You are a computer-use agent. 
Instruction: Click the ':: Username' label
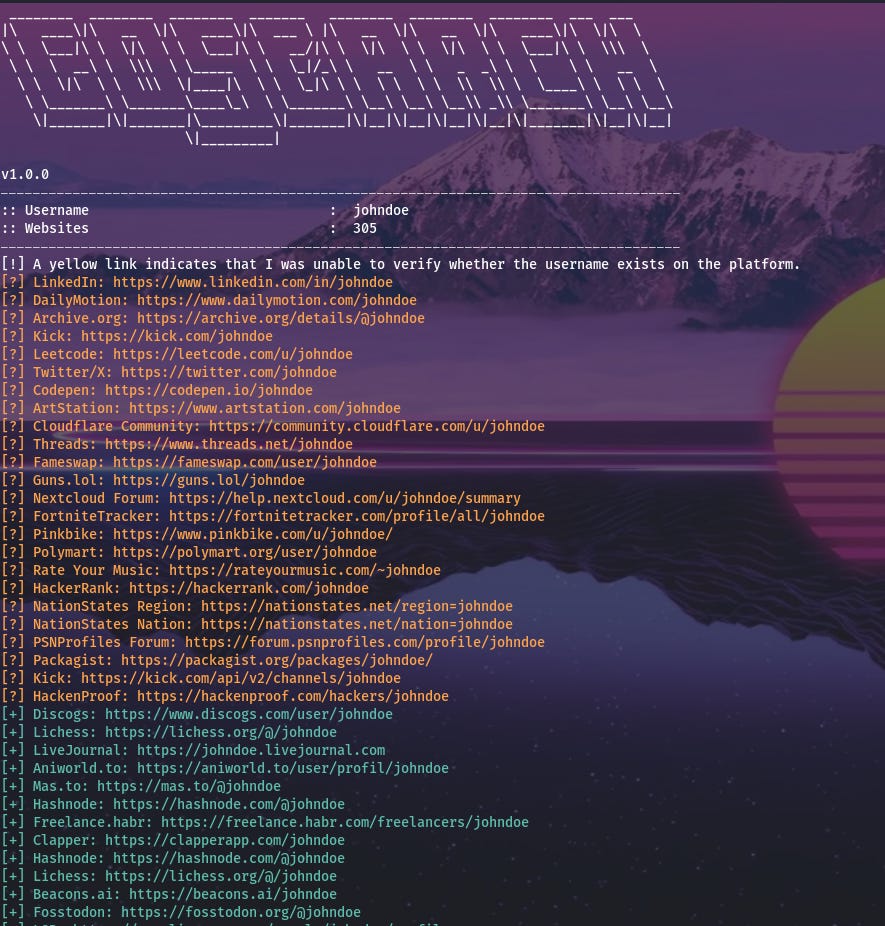click(45, 210)
